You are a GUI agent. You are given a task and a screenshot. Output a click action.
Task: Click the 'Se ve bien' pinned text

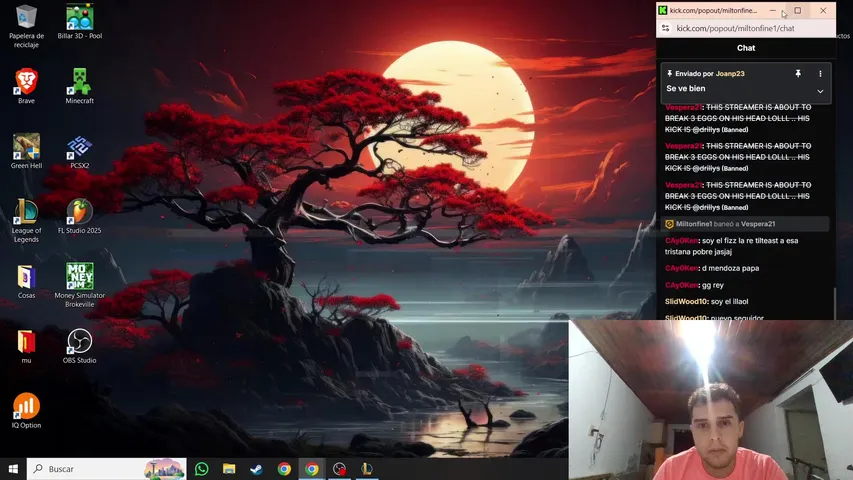[685, 88]
